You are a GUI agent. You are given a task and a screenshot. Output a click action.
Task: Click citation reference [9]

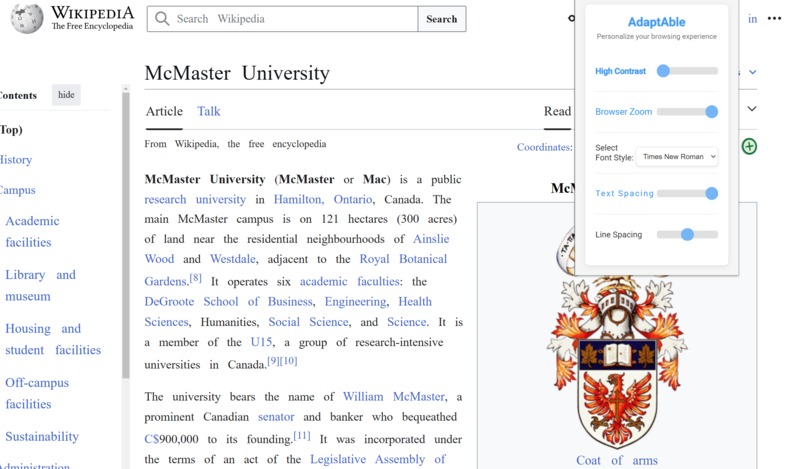click(273, 361)
